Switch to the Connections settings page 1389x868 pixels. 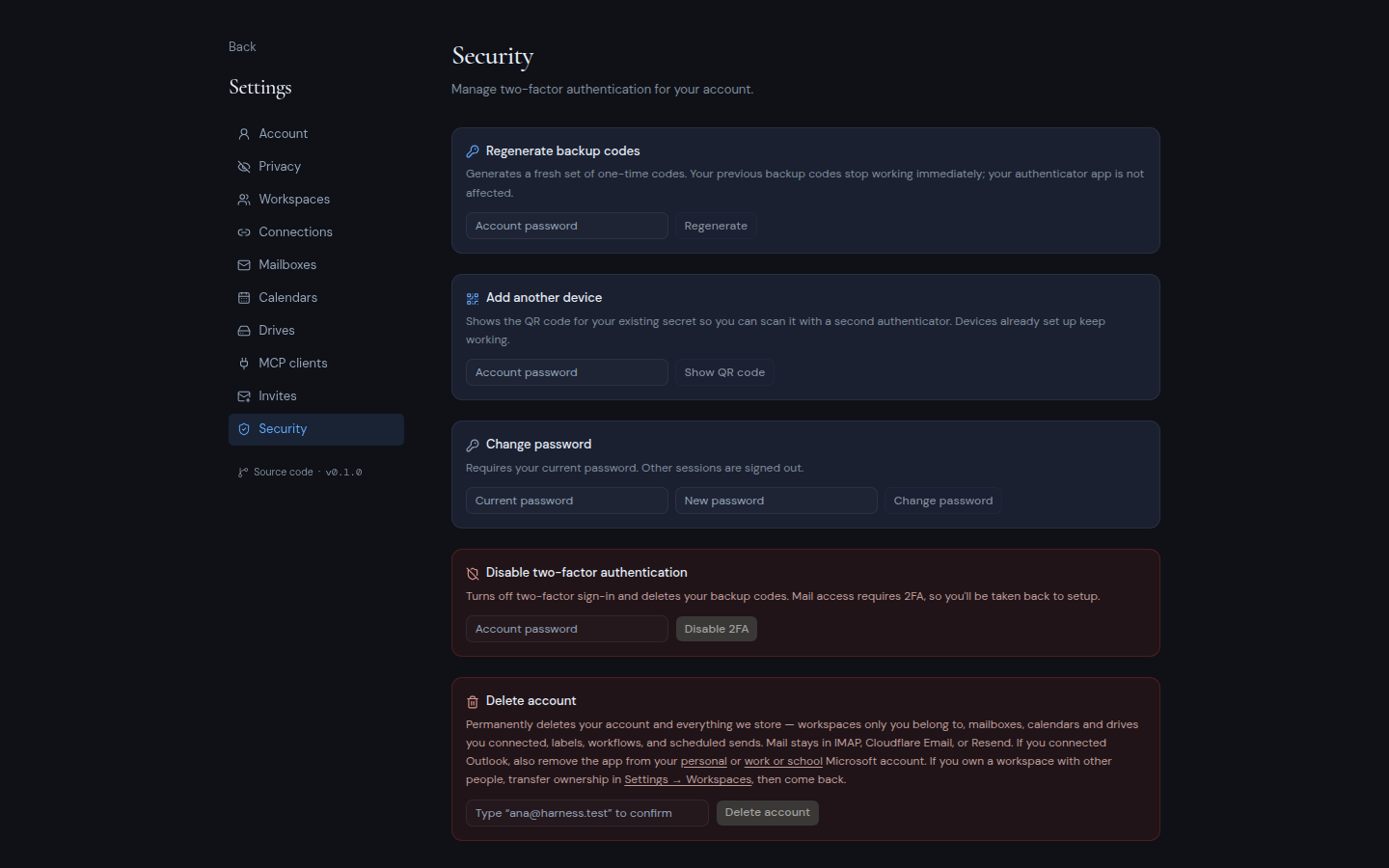click(316, 232)
